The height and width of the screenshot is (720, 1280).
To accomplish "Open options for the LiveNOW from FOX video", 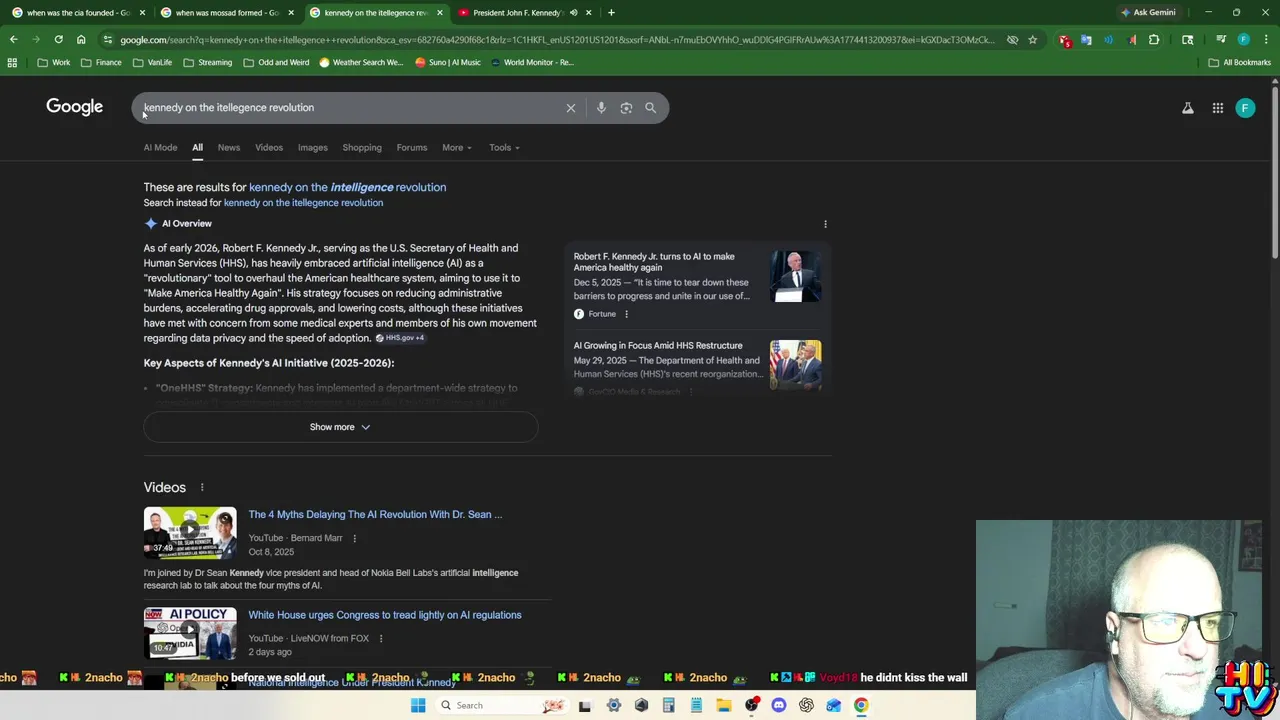I will [381, 638].
